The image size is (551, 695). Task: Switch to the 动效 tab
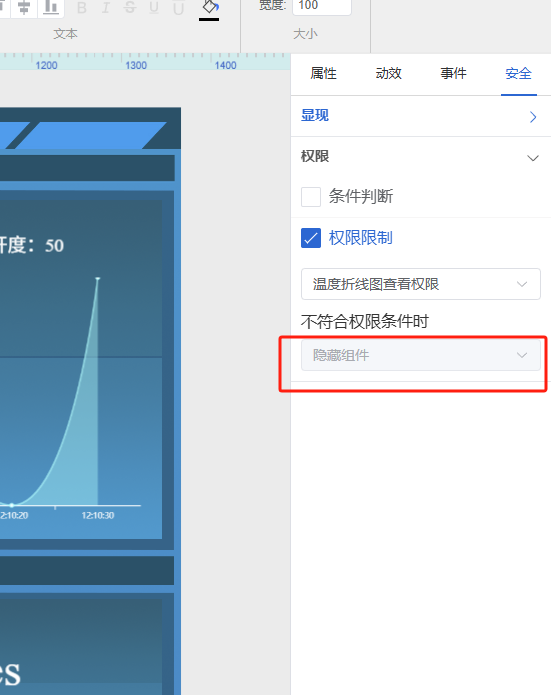pos(388,73)
